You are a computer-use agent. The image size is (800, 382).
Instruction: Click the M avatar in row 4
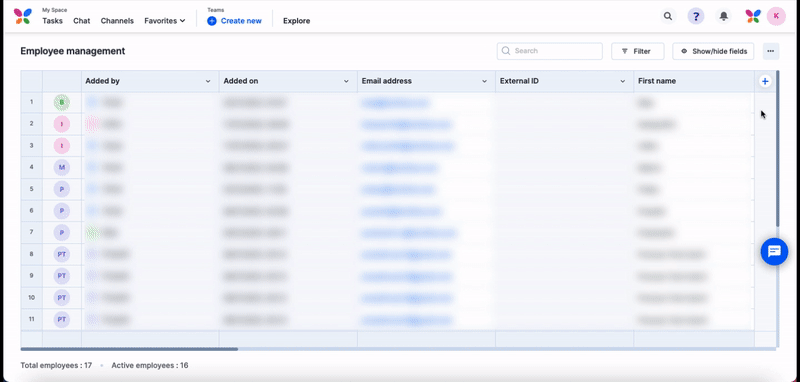[x=62, y=167]
